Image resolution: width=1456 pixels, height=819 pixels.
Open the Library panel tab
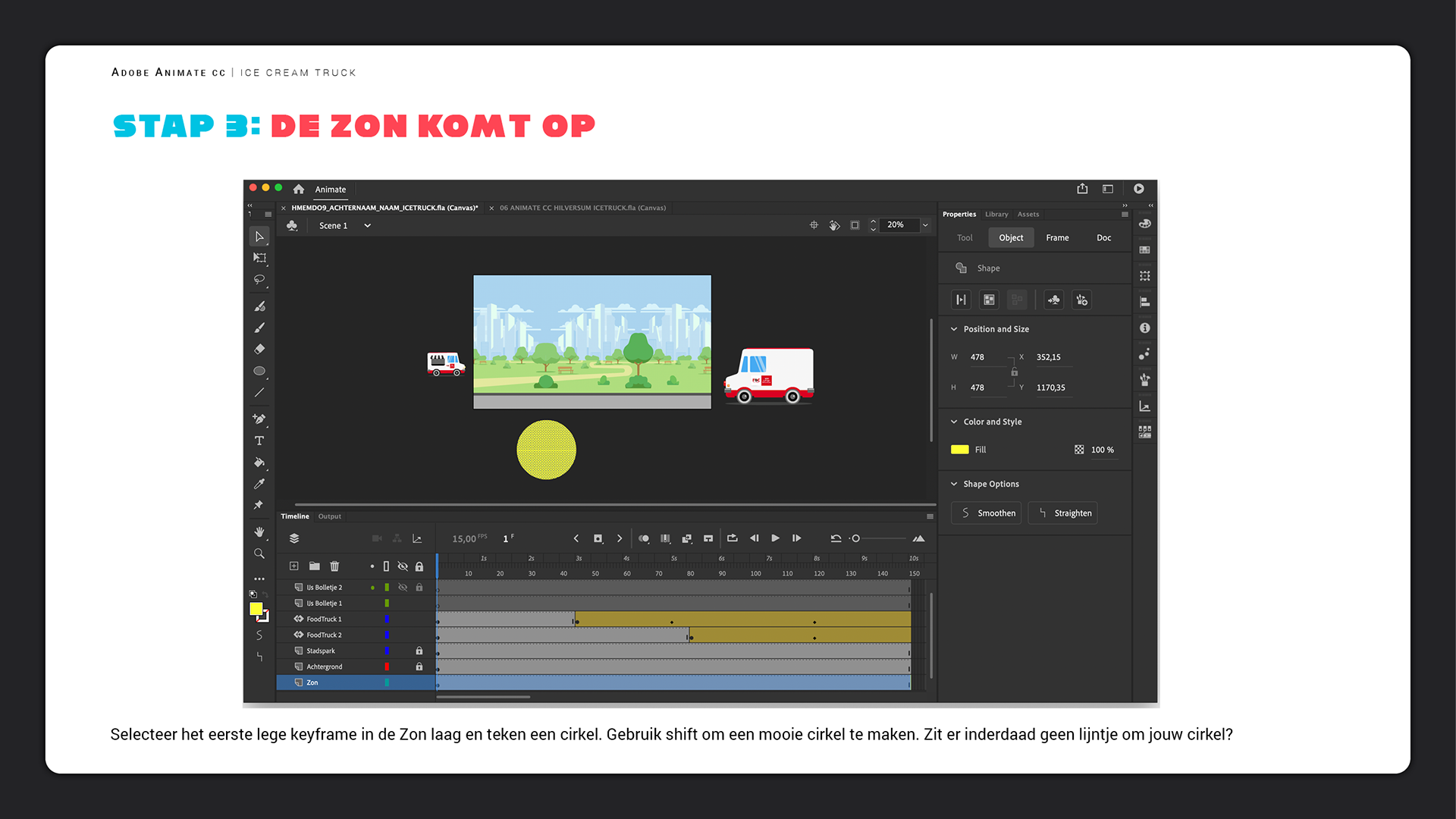click(996, 215)
